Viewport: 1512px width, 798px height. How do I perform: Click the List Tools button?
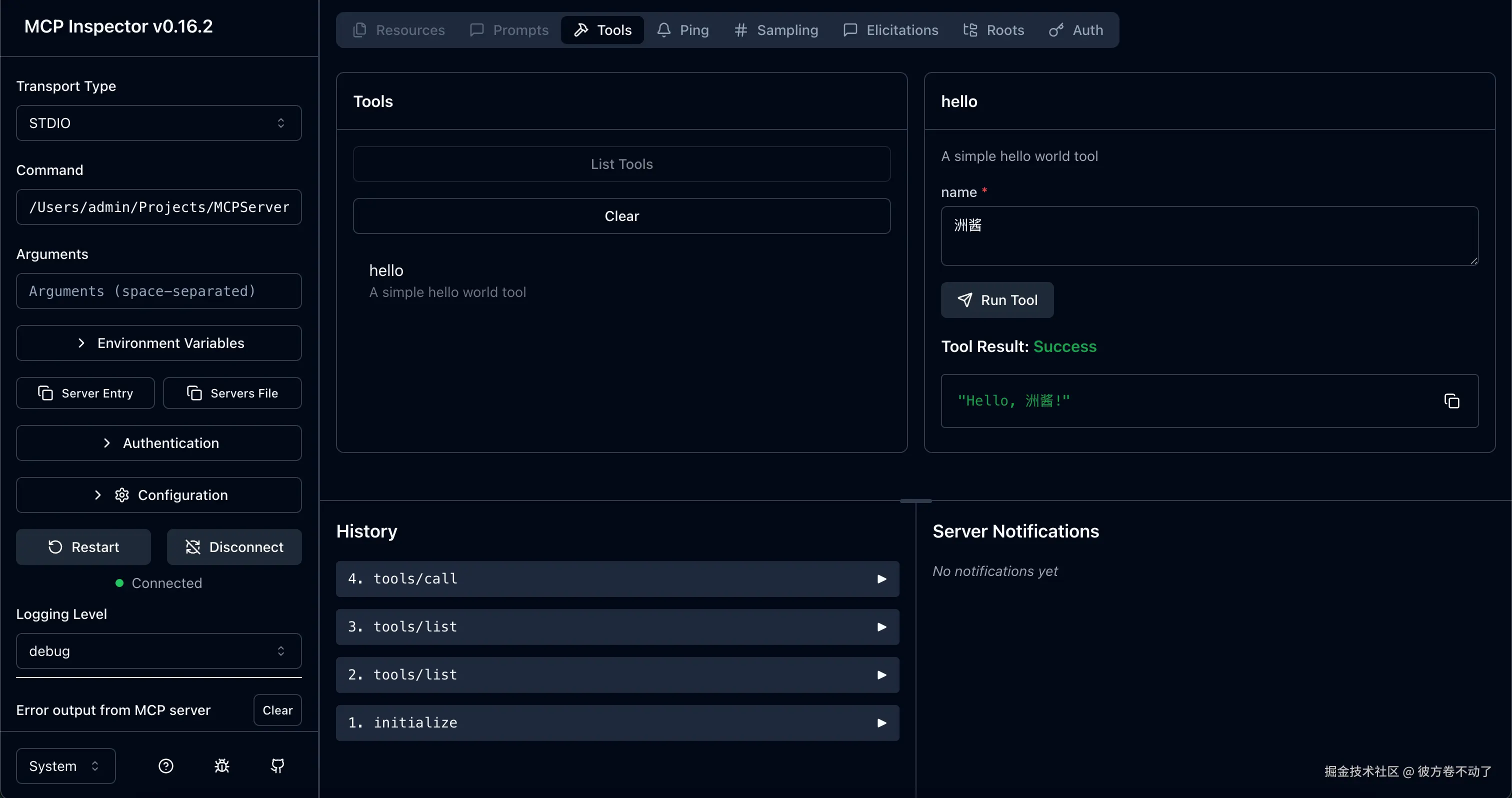click(621, 164)
